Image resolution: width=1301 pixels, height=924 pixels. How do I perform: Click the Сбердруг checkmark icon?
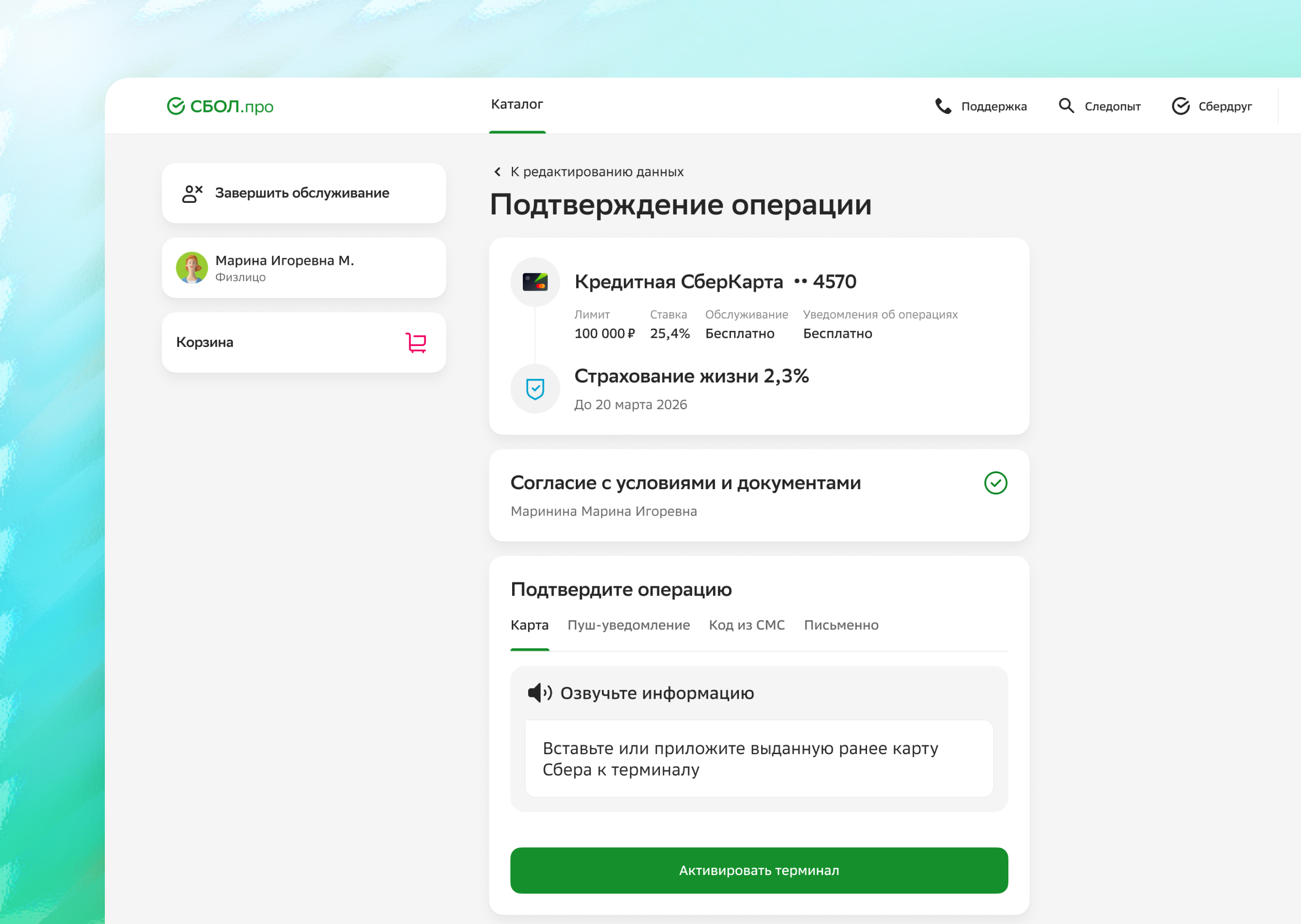(1180, 106)
